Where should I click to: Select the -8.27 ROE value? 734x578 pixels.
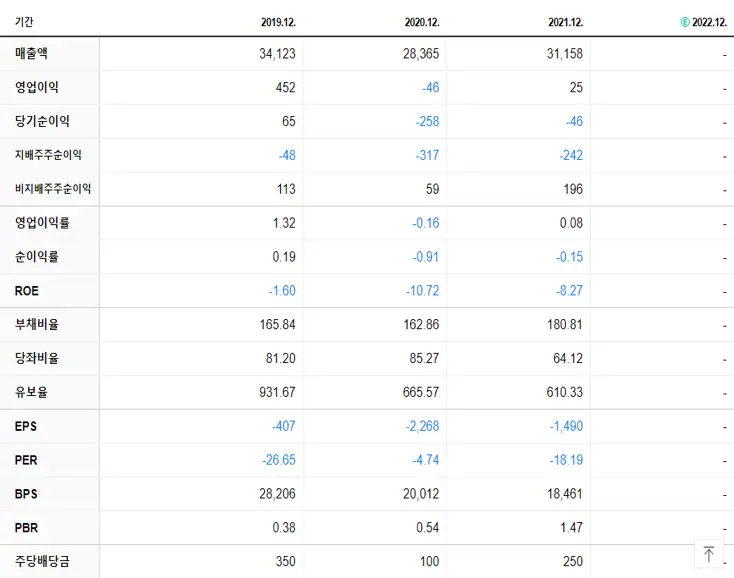[569, 291]
